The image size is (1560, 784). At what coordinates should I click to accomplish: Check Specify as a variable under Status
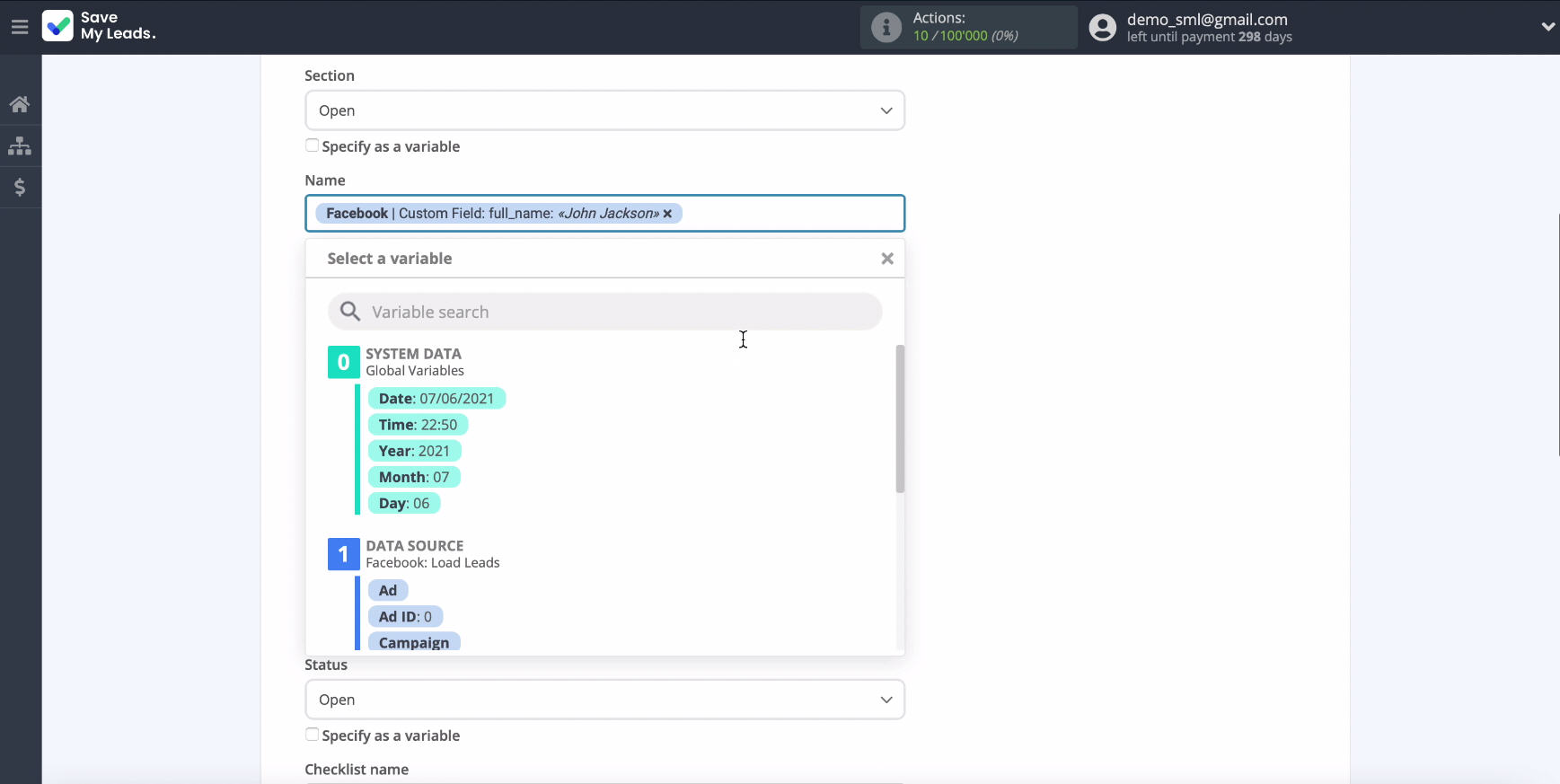pyautogui.click(x=312, y=735)
